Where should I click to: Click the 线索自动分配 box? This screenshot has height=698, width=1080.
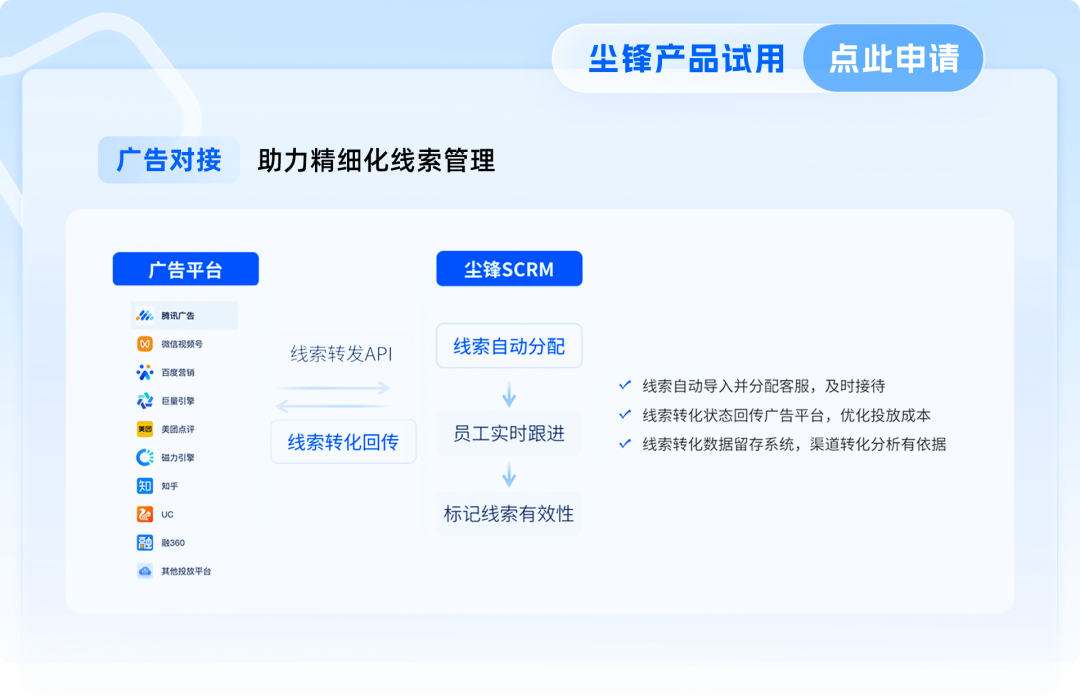coord(509,346)
